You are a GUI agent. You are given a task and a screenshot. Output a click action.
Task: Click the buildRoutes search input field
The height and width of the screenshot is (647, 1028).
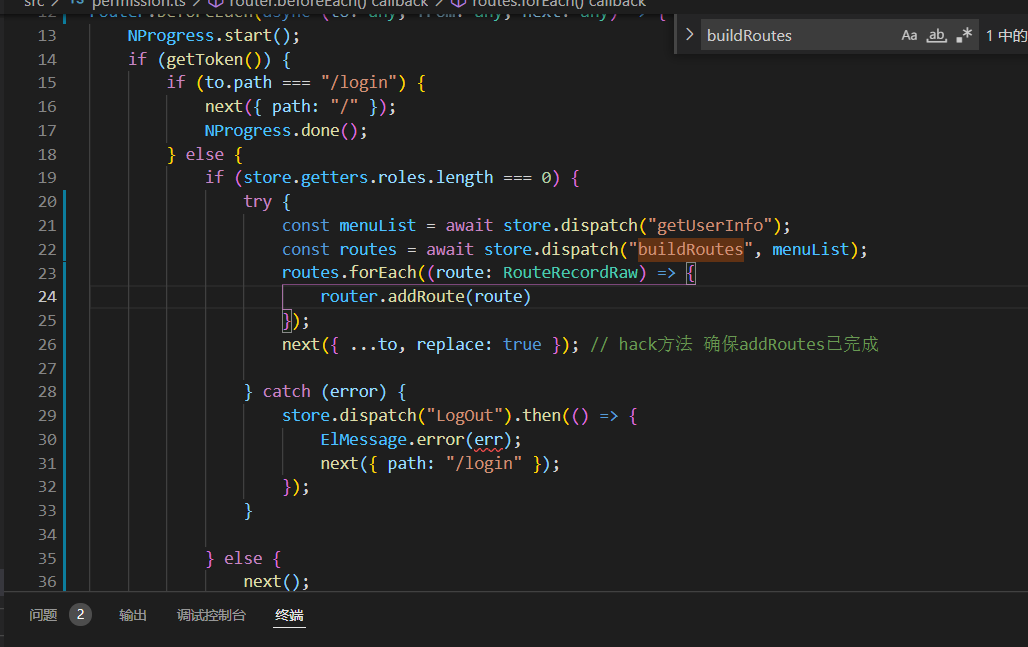pyautogui.click(x=790, y=35)
